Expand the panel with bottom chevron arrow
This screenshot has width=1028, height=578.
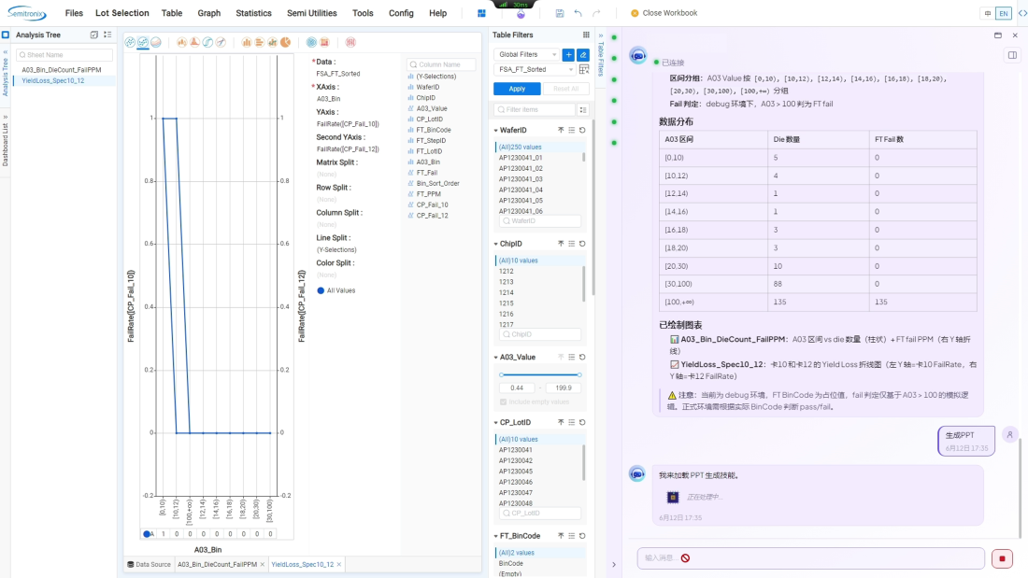(614, 564)
